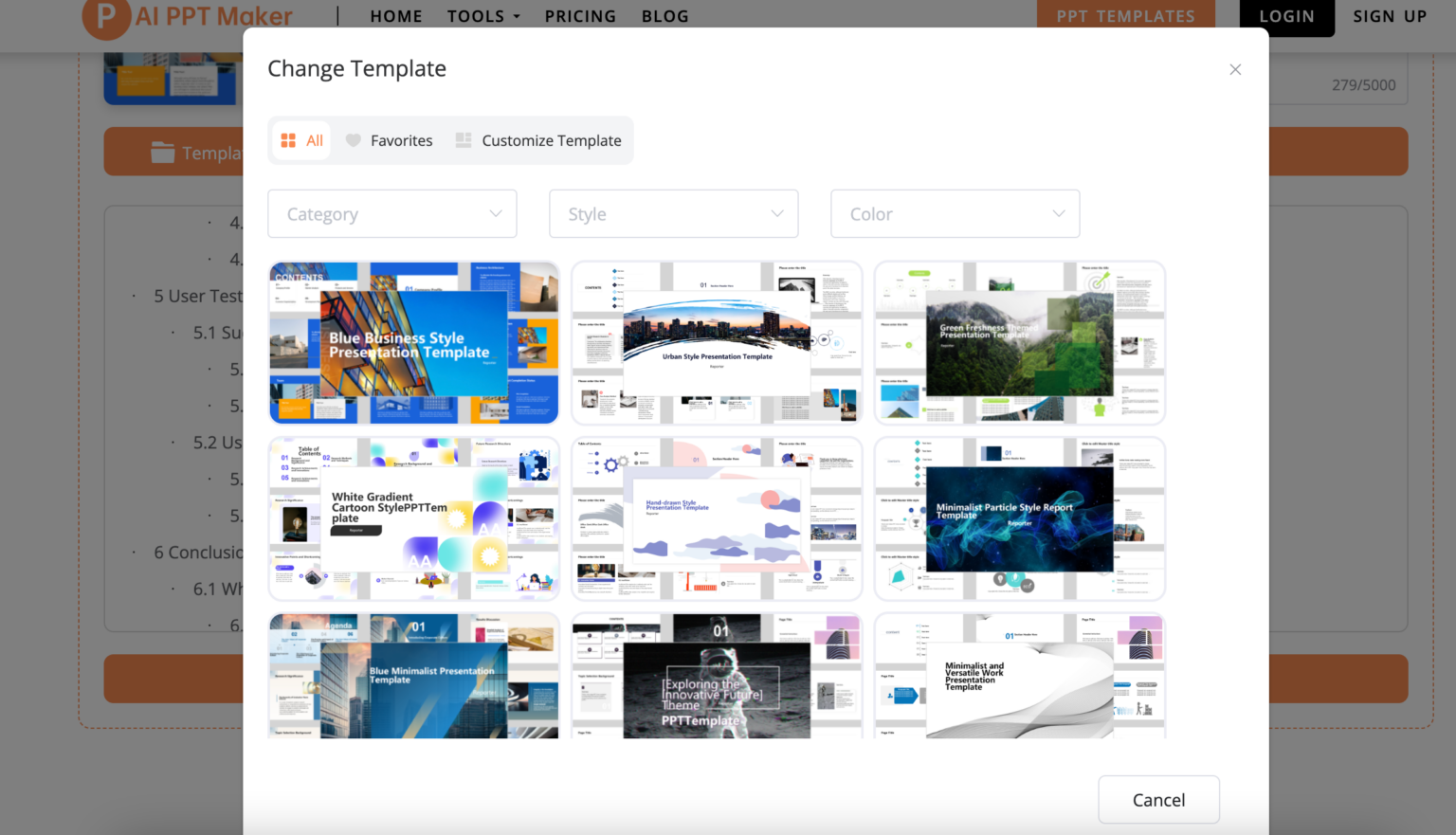Click the grid icon next to Customize Template

click(x=464, y=139)
